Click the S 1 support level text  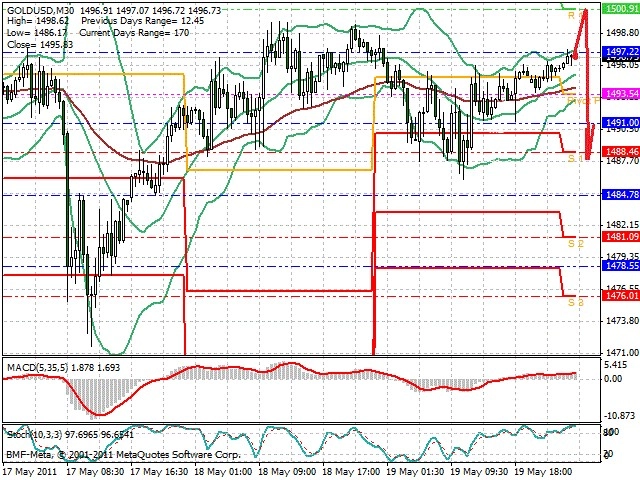coord(576,158)
